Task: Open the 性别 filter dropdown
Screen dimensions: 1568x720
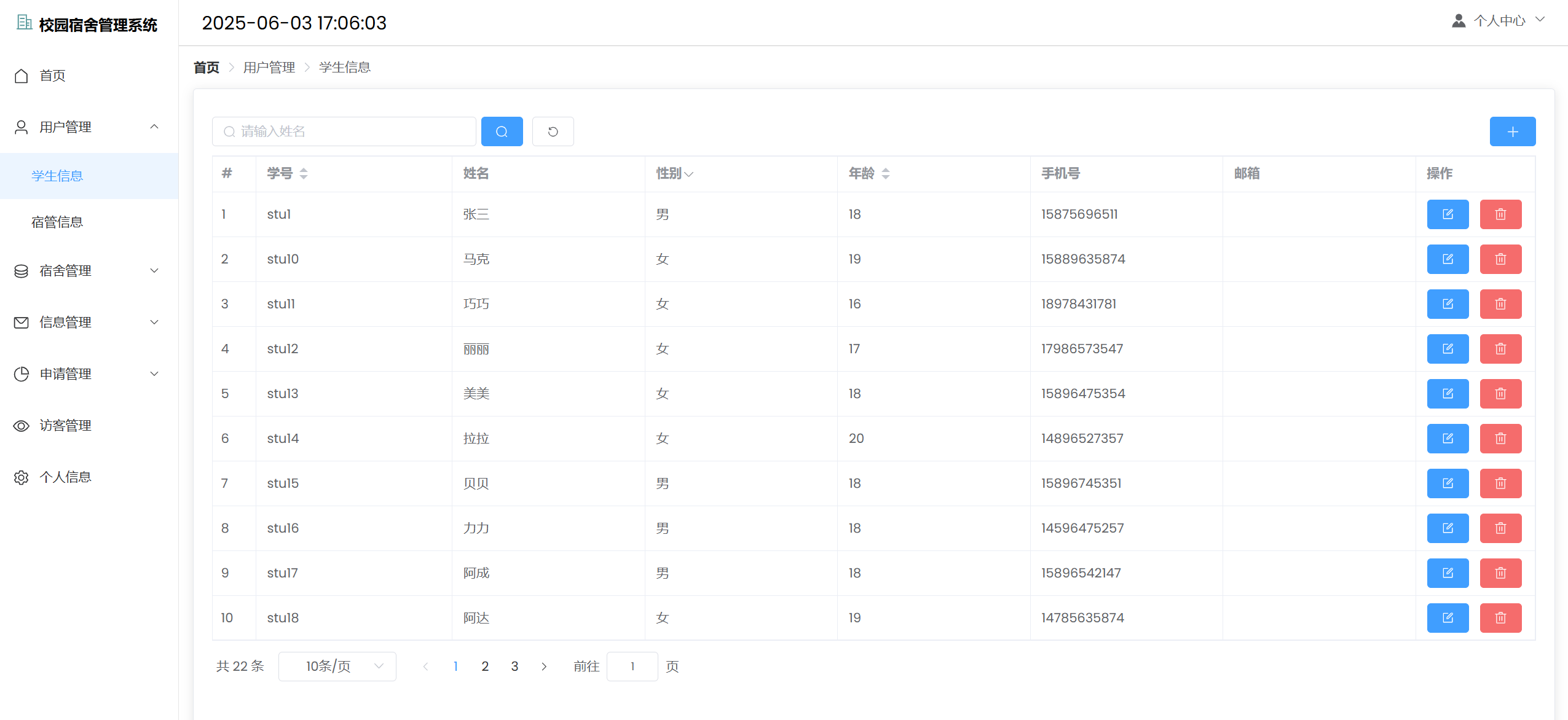Action: click(688, 174)
